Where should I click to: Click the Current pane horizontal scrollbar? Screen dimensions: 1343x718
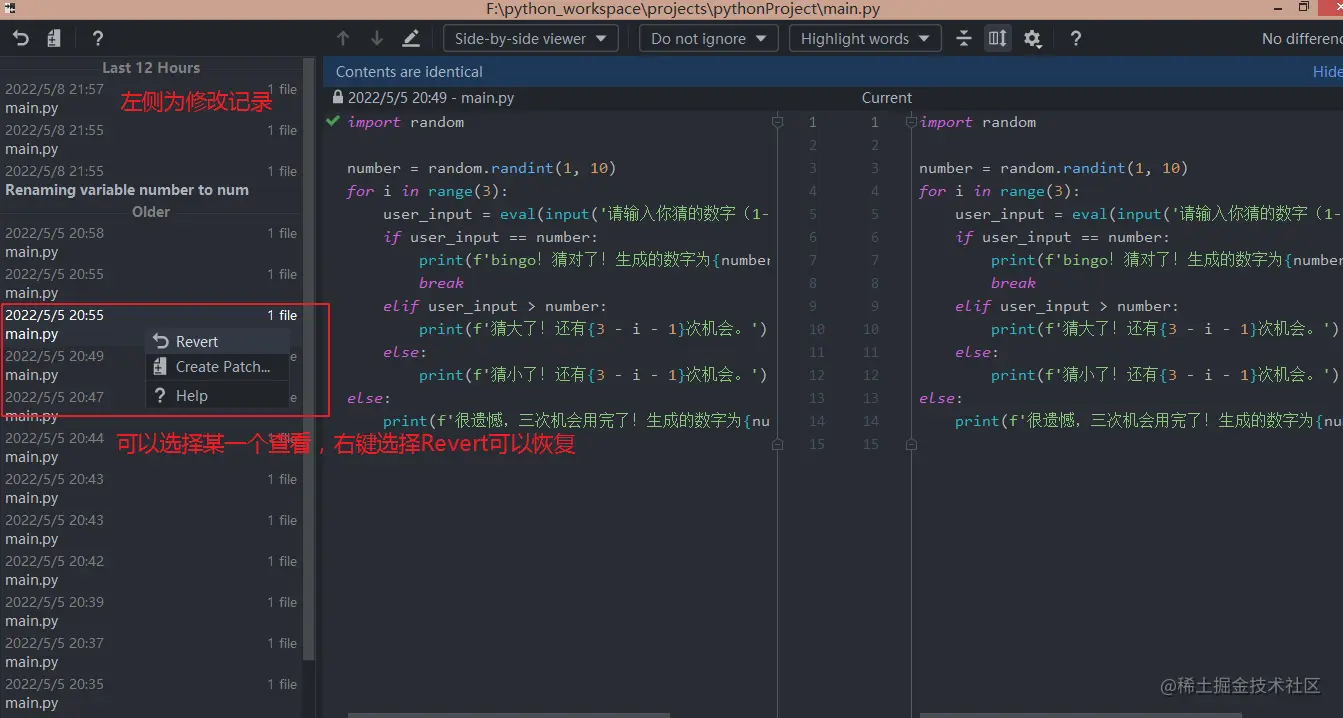tap(1081, 715)
